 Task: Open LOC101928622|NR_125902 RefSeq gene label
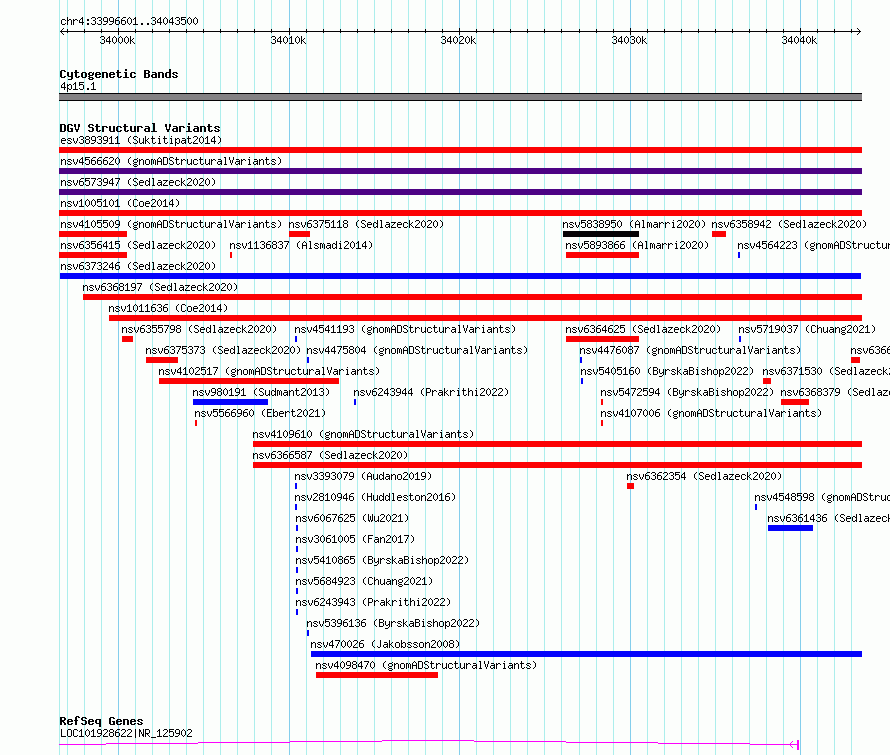pyautogui.click(x=126, y=733)
